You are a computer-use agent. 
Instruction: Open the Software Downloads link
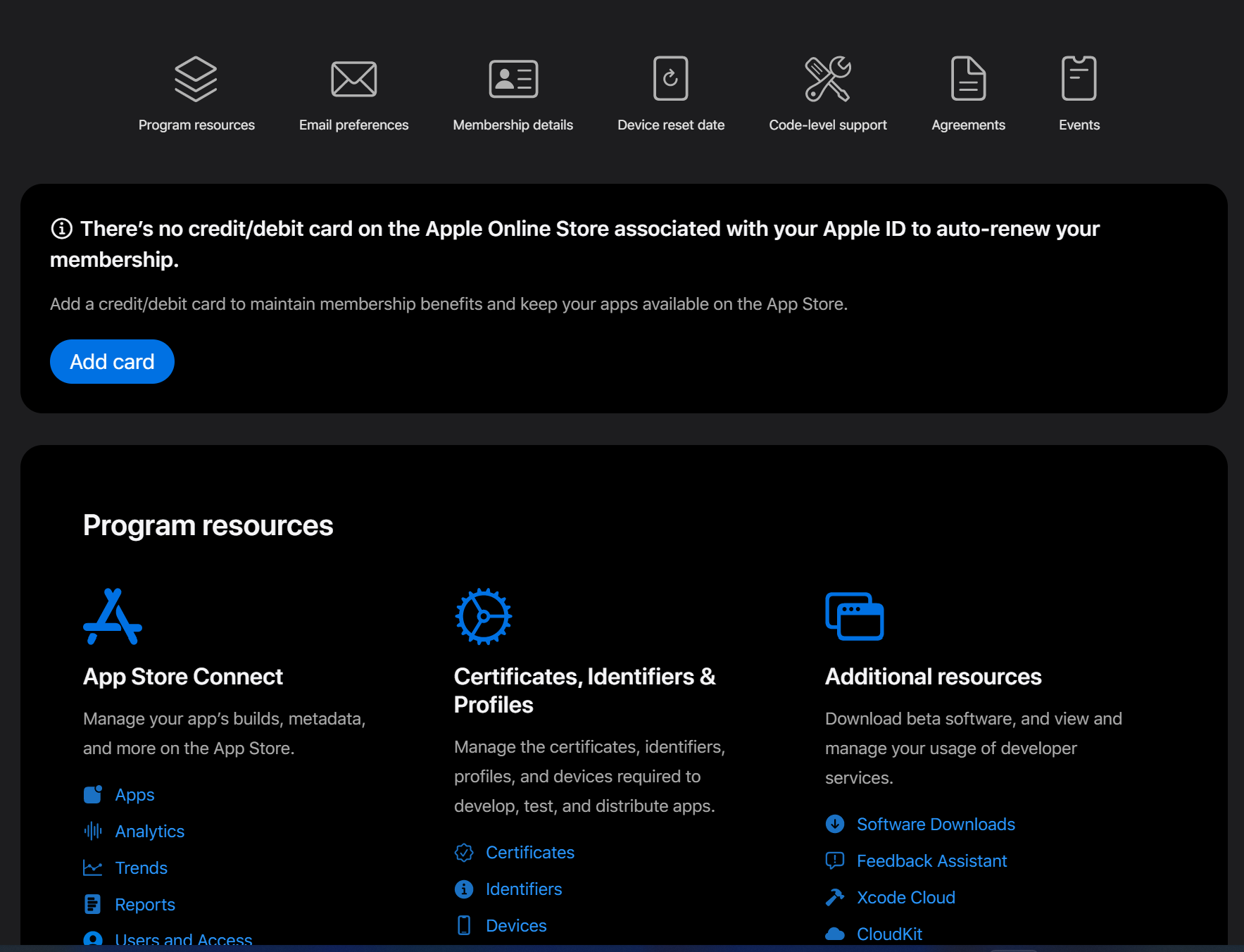(x=936, y=824)
